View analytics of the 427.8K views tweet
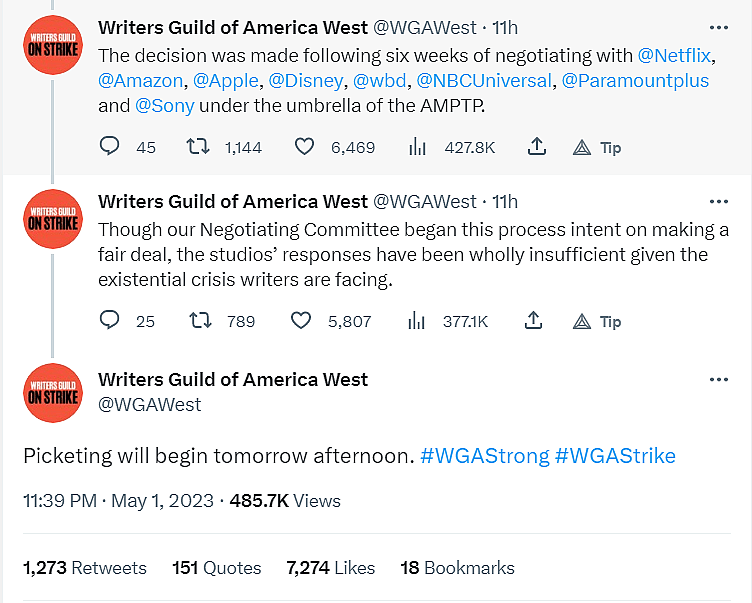This screenshot has height=603, width=752. point(417,147)
